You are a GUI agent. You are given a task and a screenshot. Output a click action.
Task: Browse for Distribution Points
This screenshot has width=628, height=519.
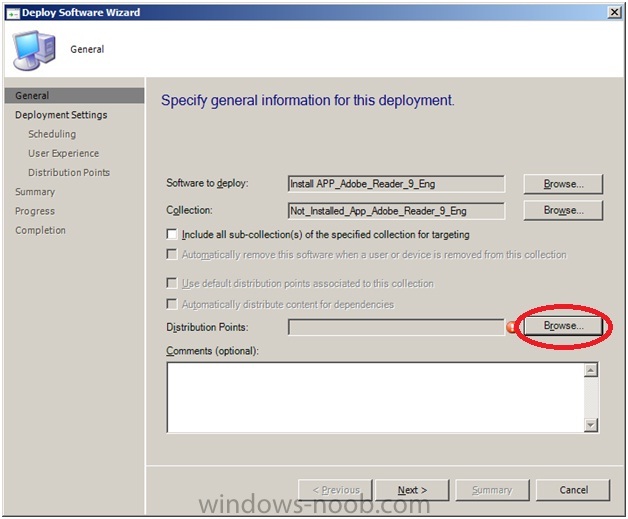click(563, 326)
